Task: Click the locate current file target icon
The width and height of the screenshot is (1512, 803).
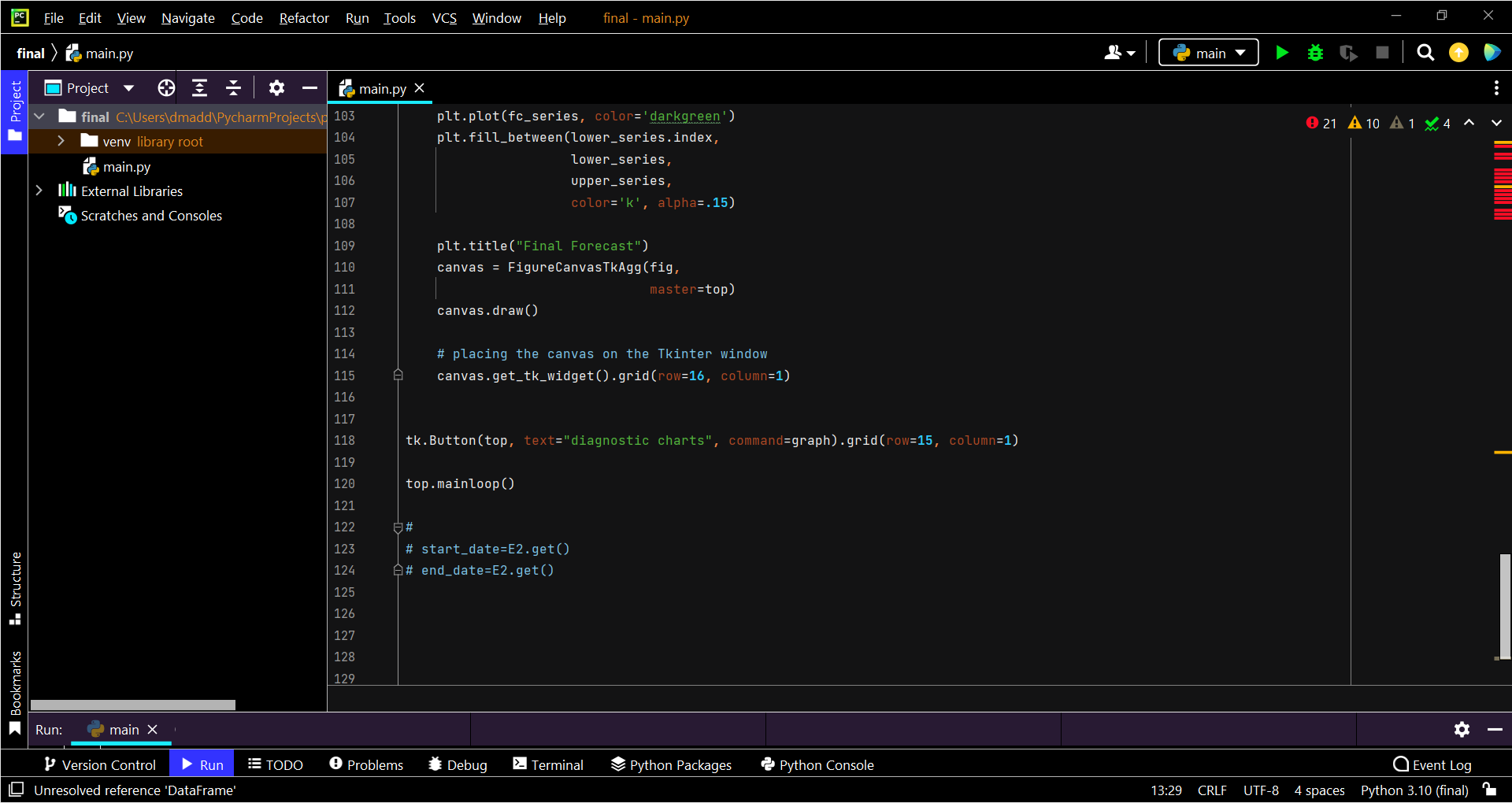Action: pyautogui.click(x=166, y=88)
